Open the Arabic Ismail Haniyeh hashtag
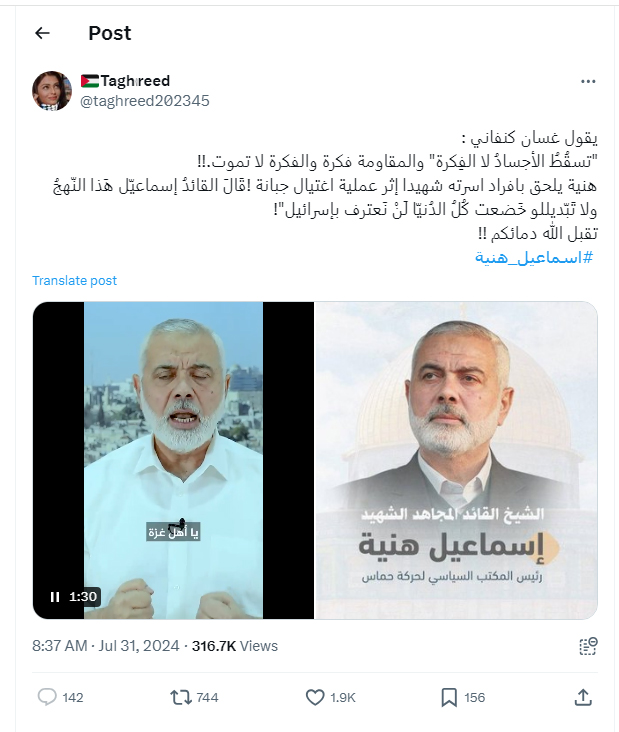The image size is (619, 732). pos(534,257)
